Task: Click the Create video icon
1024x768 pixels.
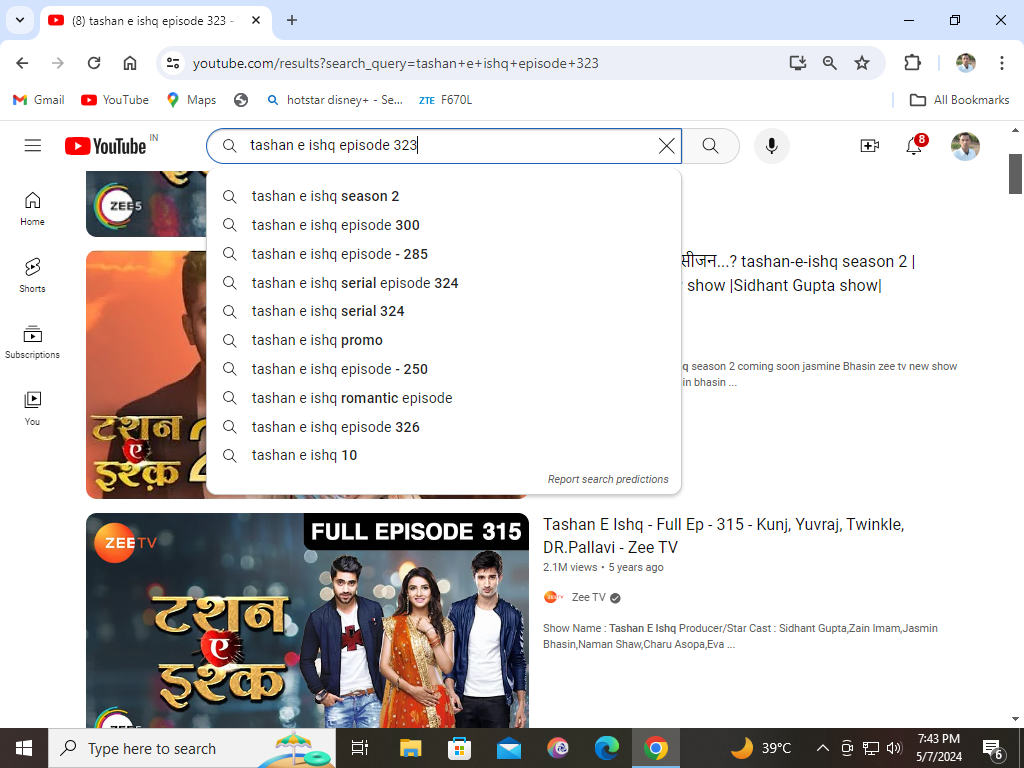Action: 869,146
